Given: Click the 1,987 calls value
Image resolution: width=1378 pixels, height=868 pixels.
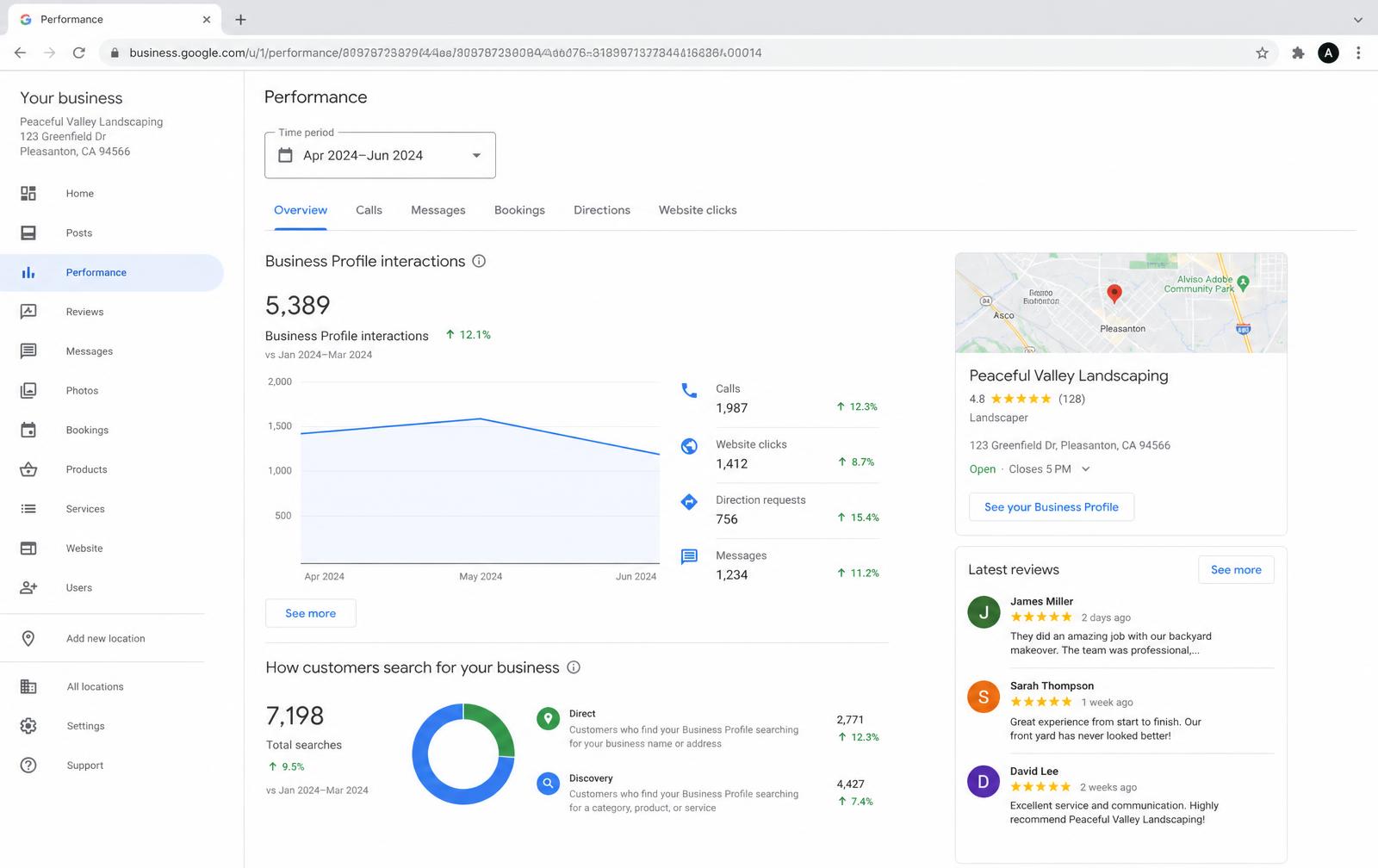Looking at the screenshot, I should (x=732, y=408).
